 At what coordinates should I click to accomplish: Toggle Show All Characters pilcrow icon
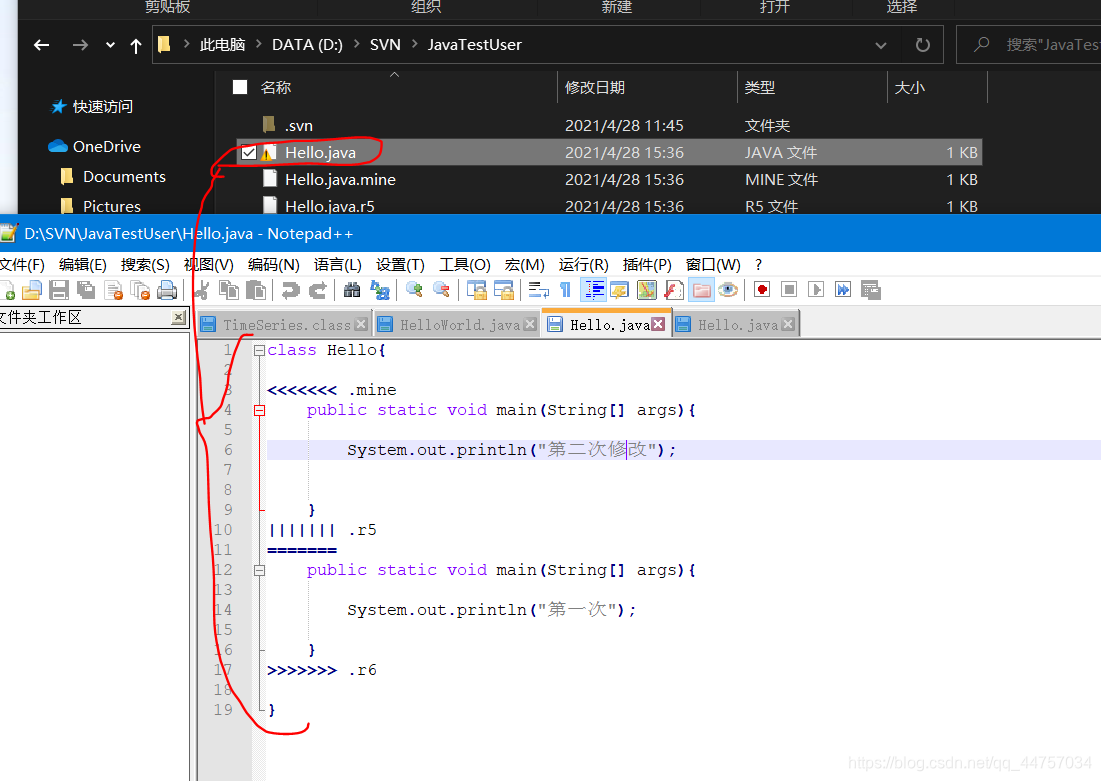click(x=566, y=290)
